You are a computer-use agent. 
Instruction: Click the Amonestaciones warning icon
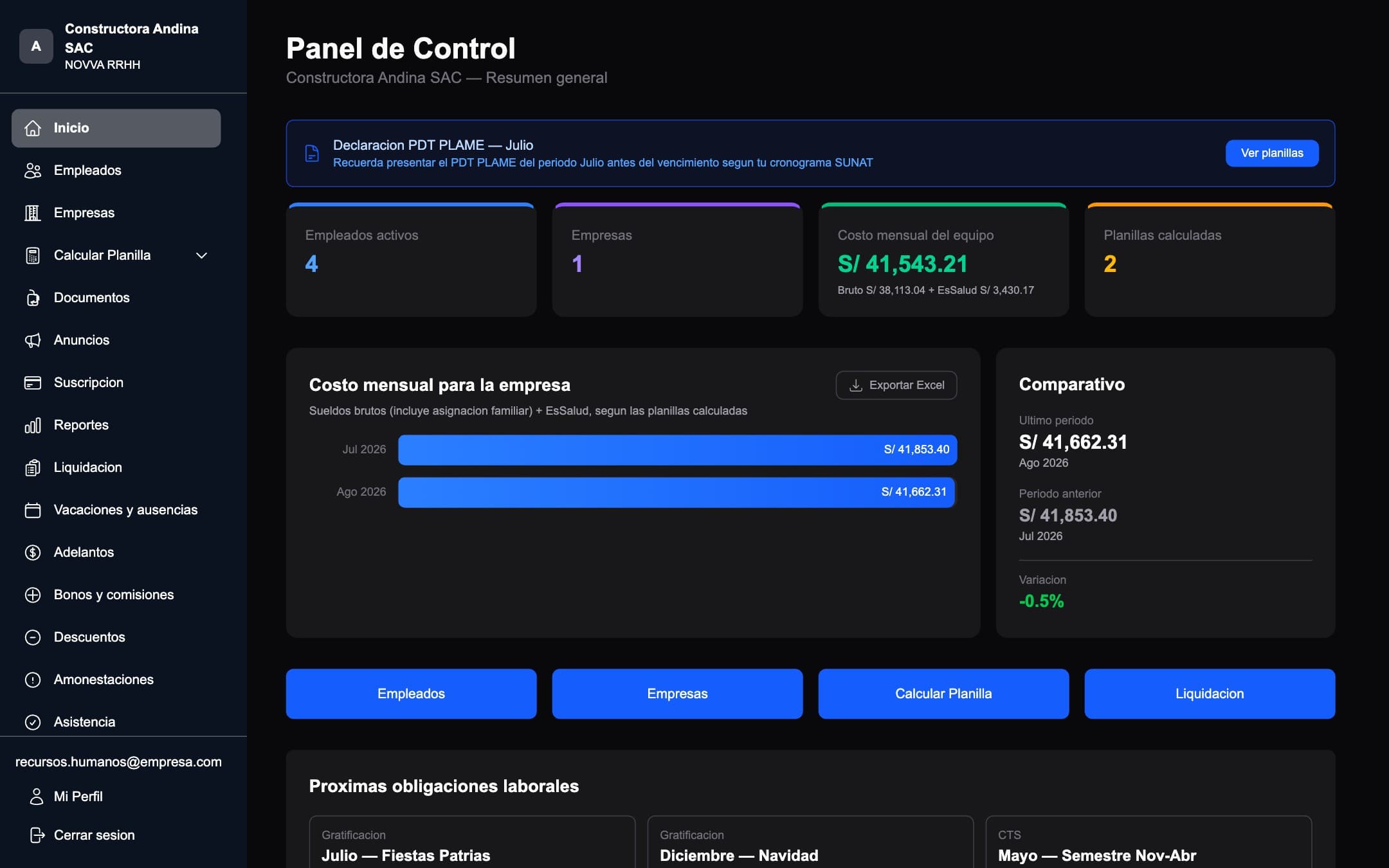(33, 680)
